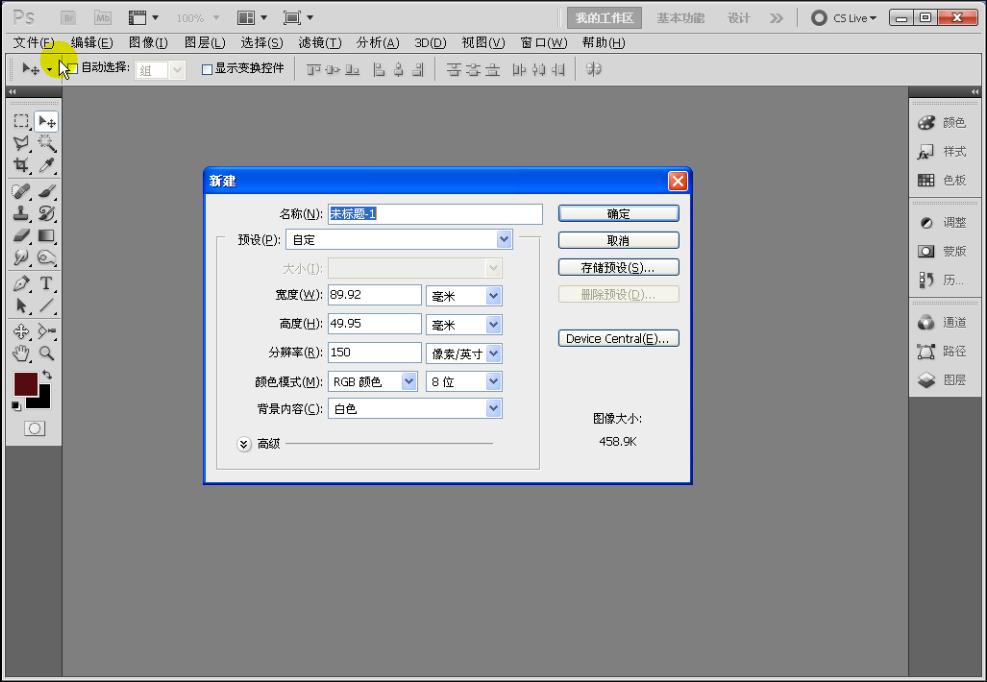Screen dimensions: 987x682
Task: Click the 存储预设 button
Action: (x=617, y=266)
